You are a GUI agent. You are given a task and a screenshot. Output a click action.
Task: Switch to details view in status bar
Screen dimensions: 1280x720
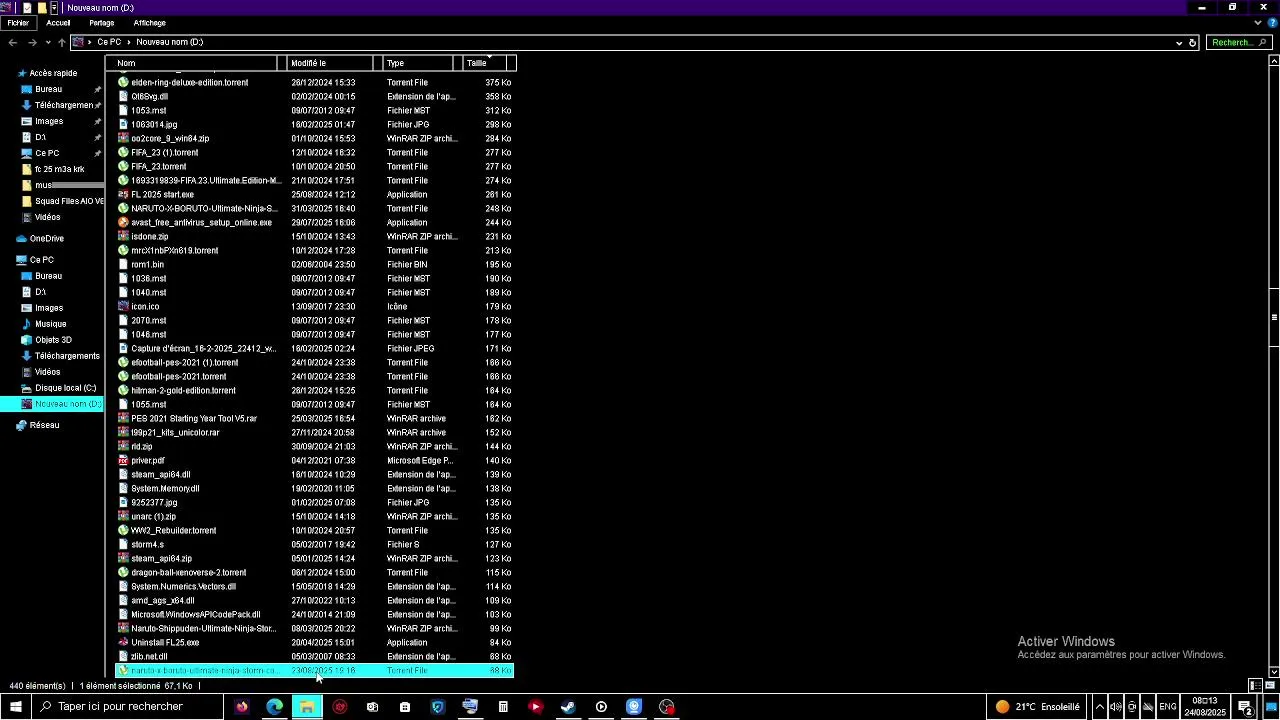click(1256, 686)
